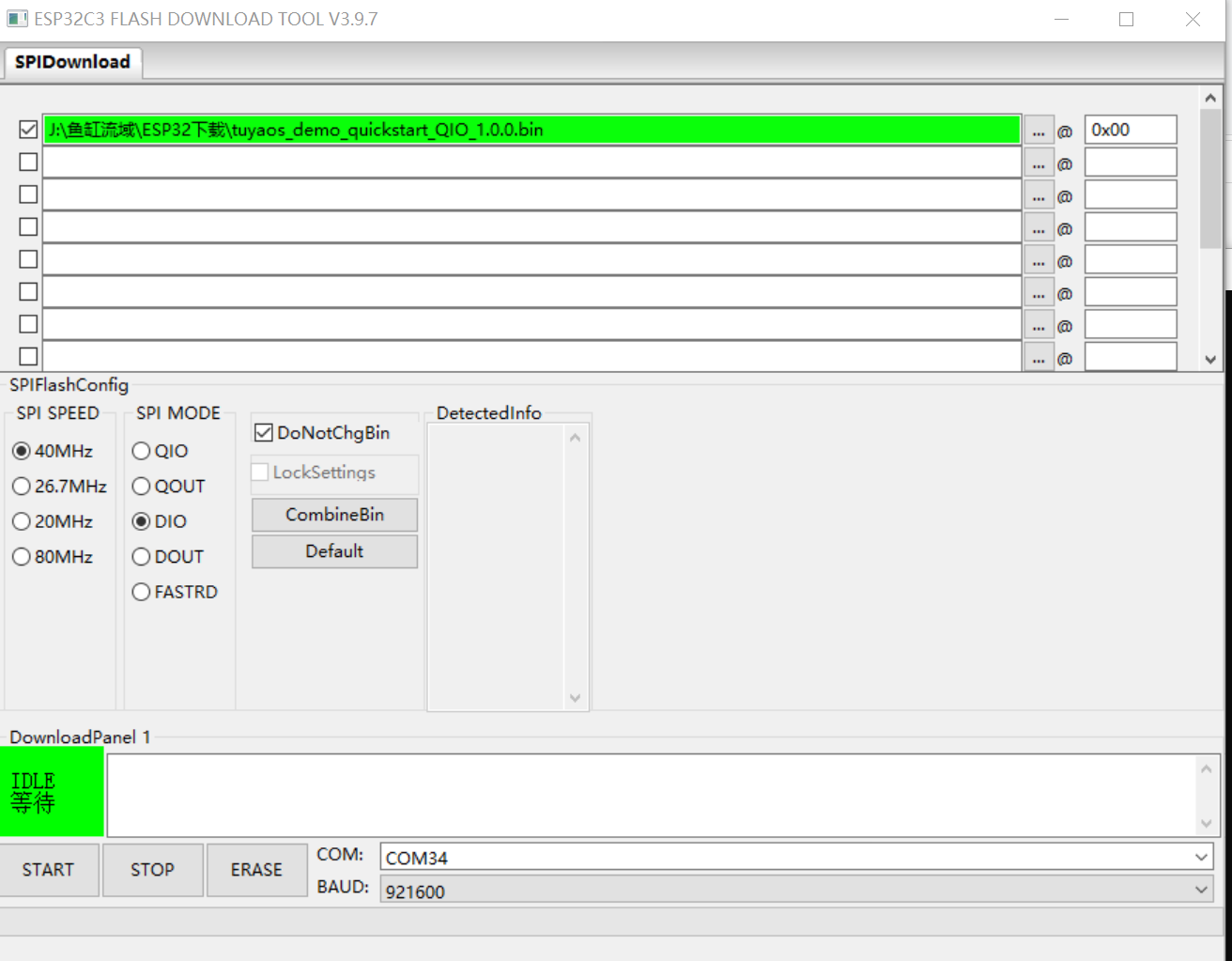Click the DetectedInfo scroll down arrow
The height and width of the screenshot is (961, 1232).
click(575, 698)
